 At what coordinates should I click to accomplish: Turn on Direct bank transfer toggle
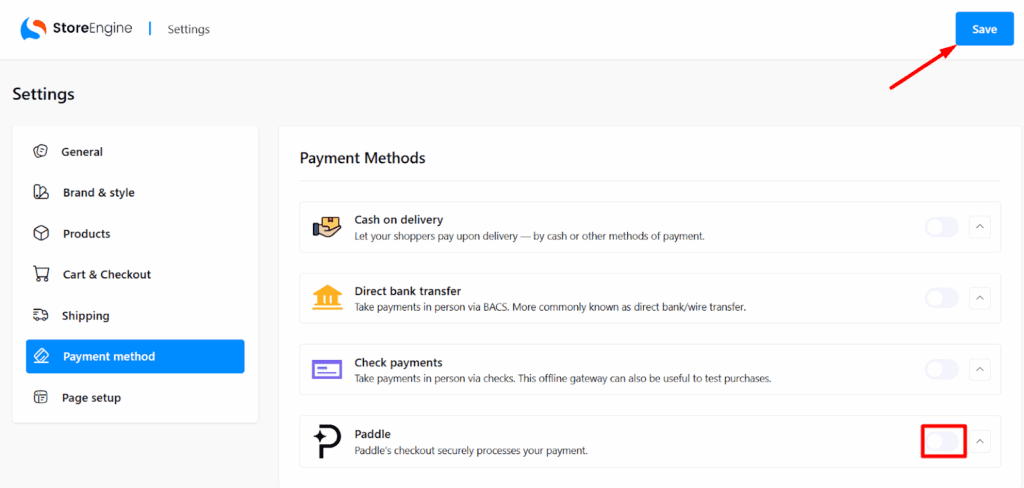[x=941, y=298]
